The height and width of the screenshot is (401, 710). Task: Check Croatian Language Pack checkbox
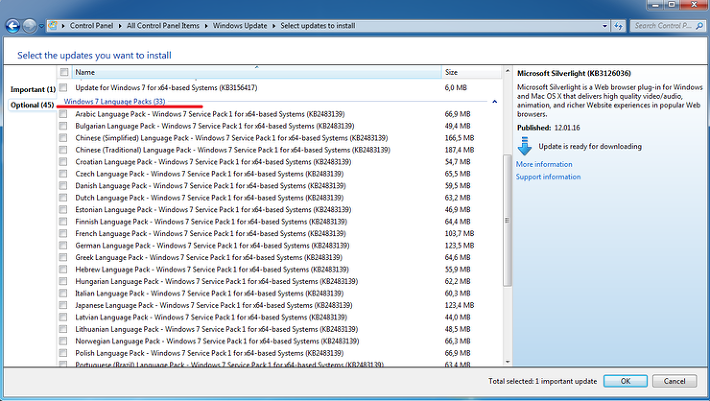click(x=63, y=162)
